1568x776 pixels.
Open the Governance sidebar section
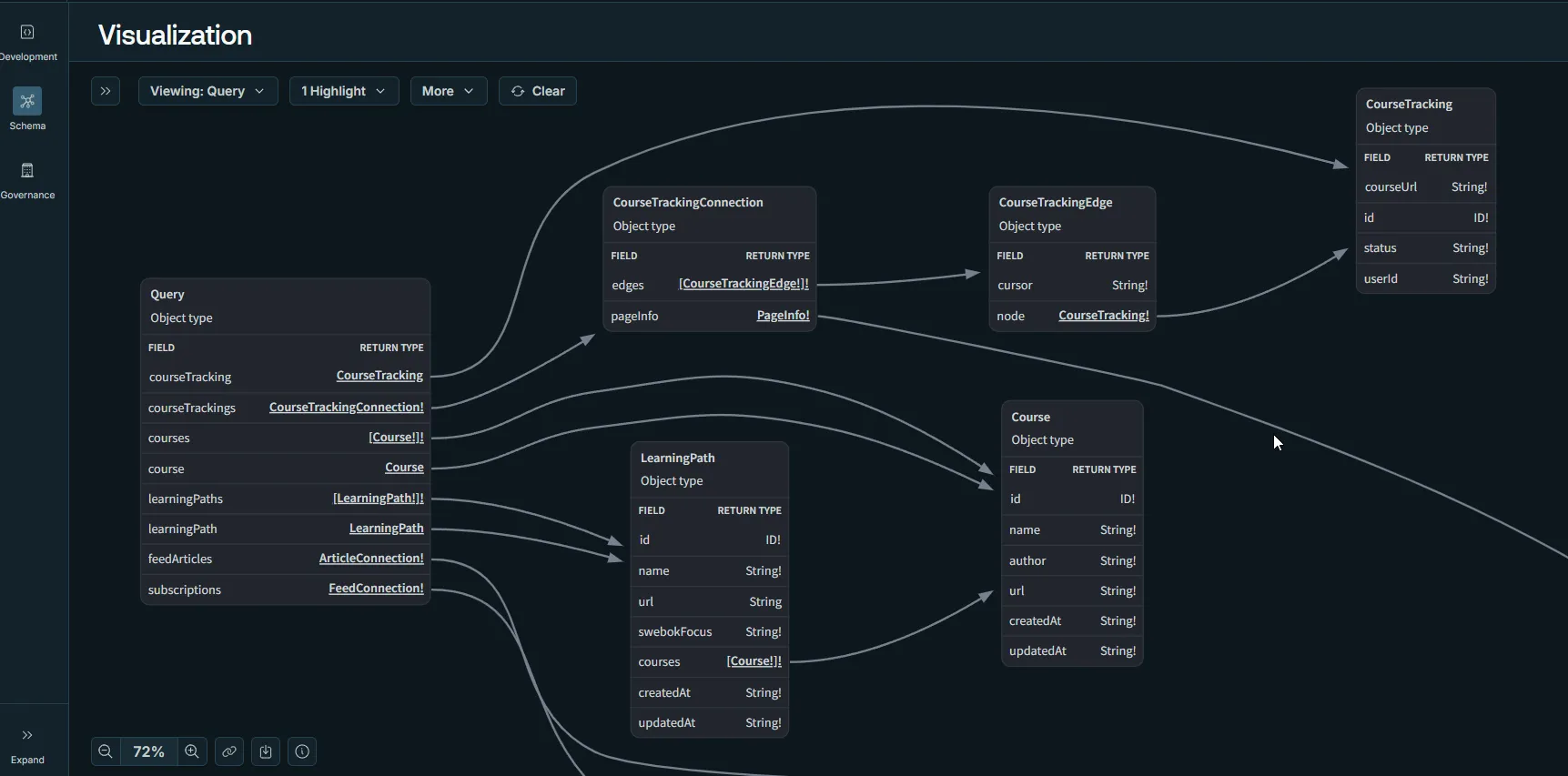[x=27, y=180]
